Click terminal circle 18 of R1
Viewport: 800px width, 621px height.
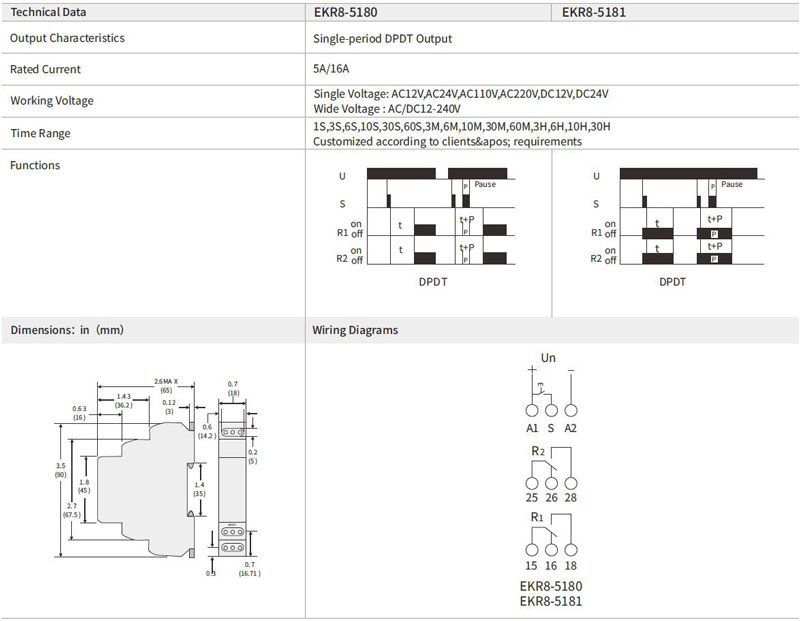pos(571,550)
